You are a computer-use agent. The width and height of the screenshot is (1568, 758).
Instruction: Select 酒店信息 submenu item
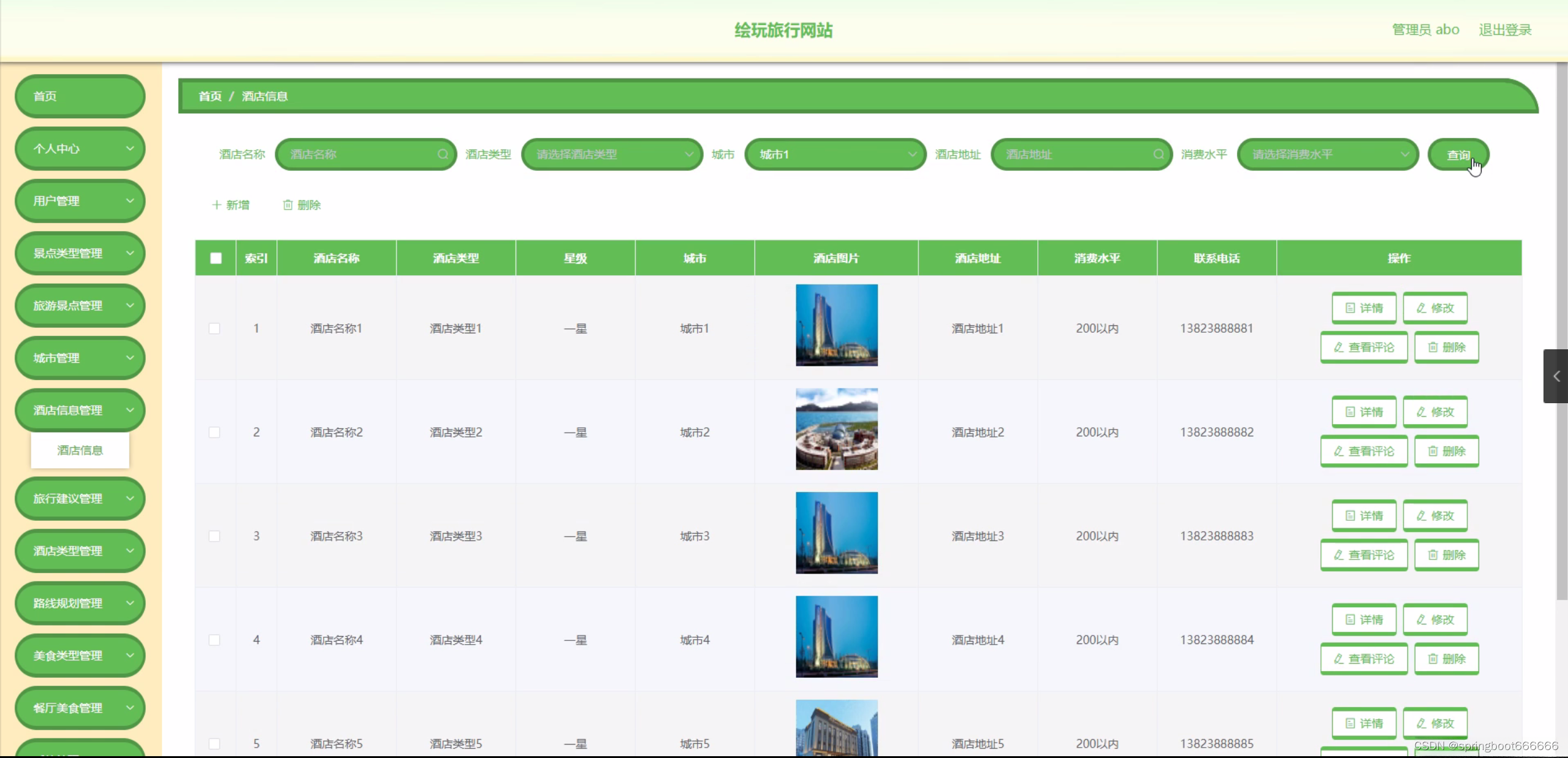(80, 450)
